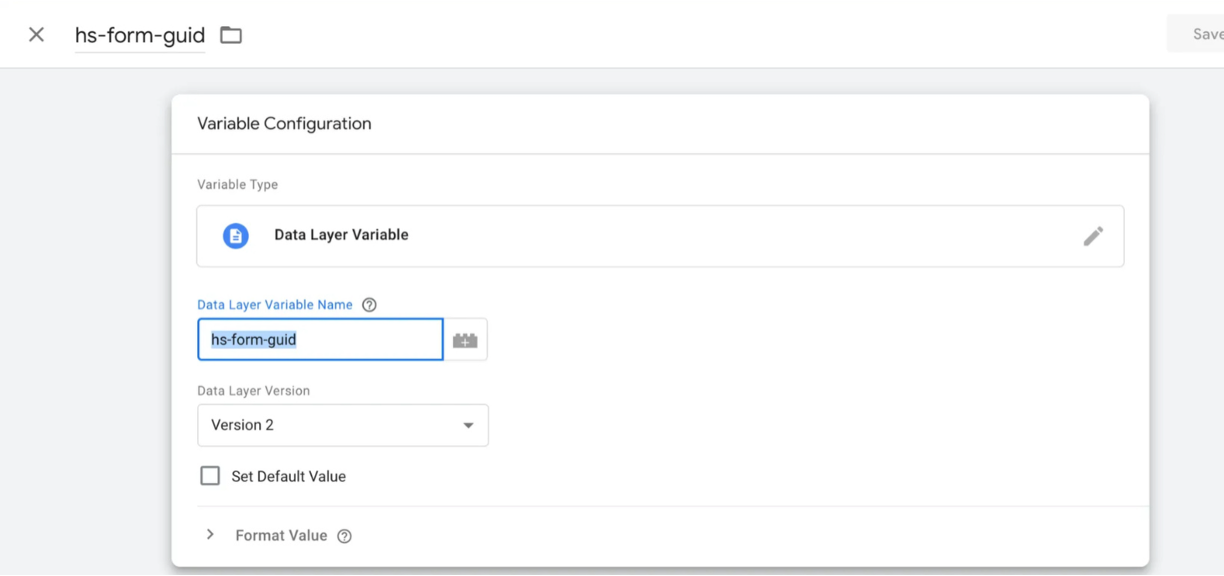Click into the Data Layer Variable Name input

coord(320,340)
